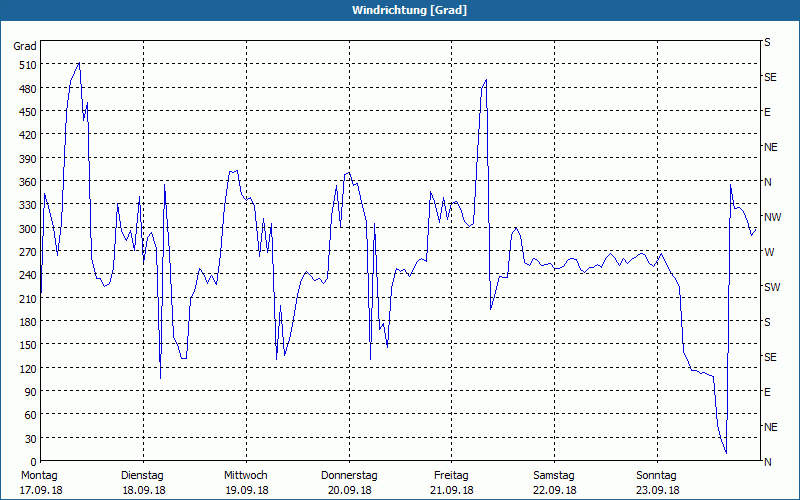Click the "Windrichtung [Grad]" chart title

[x=409, y=10]
